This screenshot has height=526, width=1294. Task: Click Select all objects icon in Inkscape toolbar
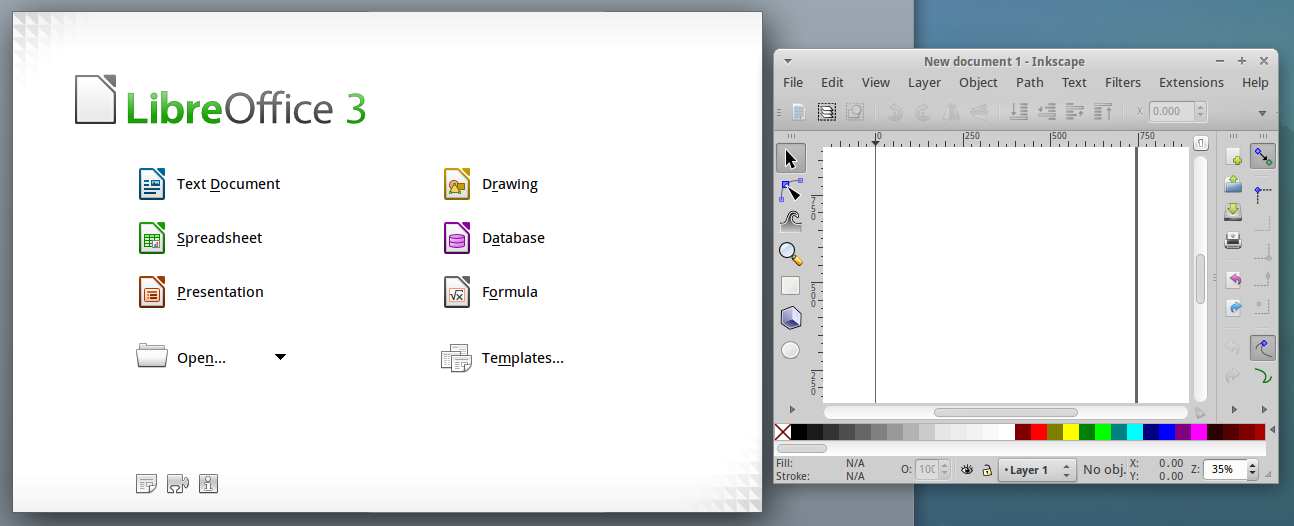point(799,112)
